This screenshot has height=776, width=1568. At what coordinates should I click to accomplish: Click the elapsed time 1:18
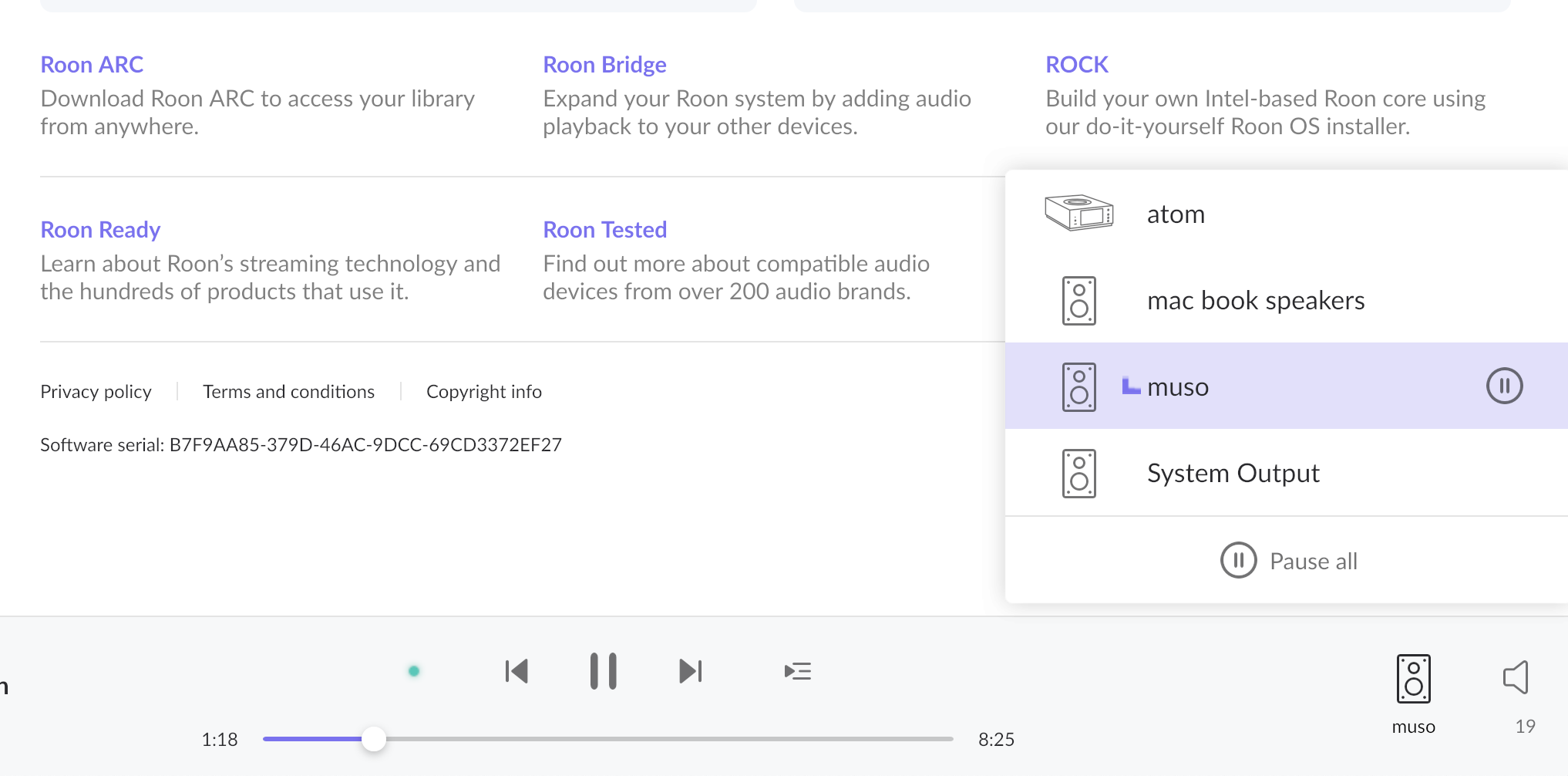[x=220, y=740]
